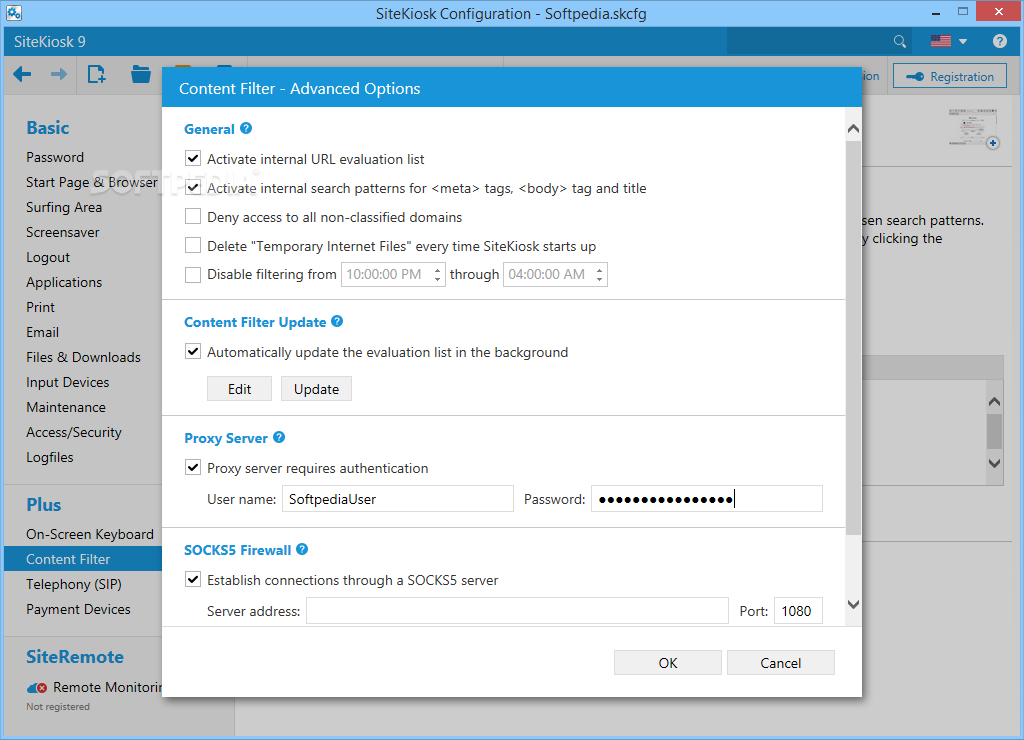Open Input Devices settings
Viewport: 1024px width, 740px height.
click(x=67, y=382)
